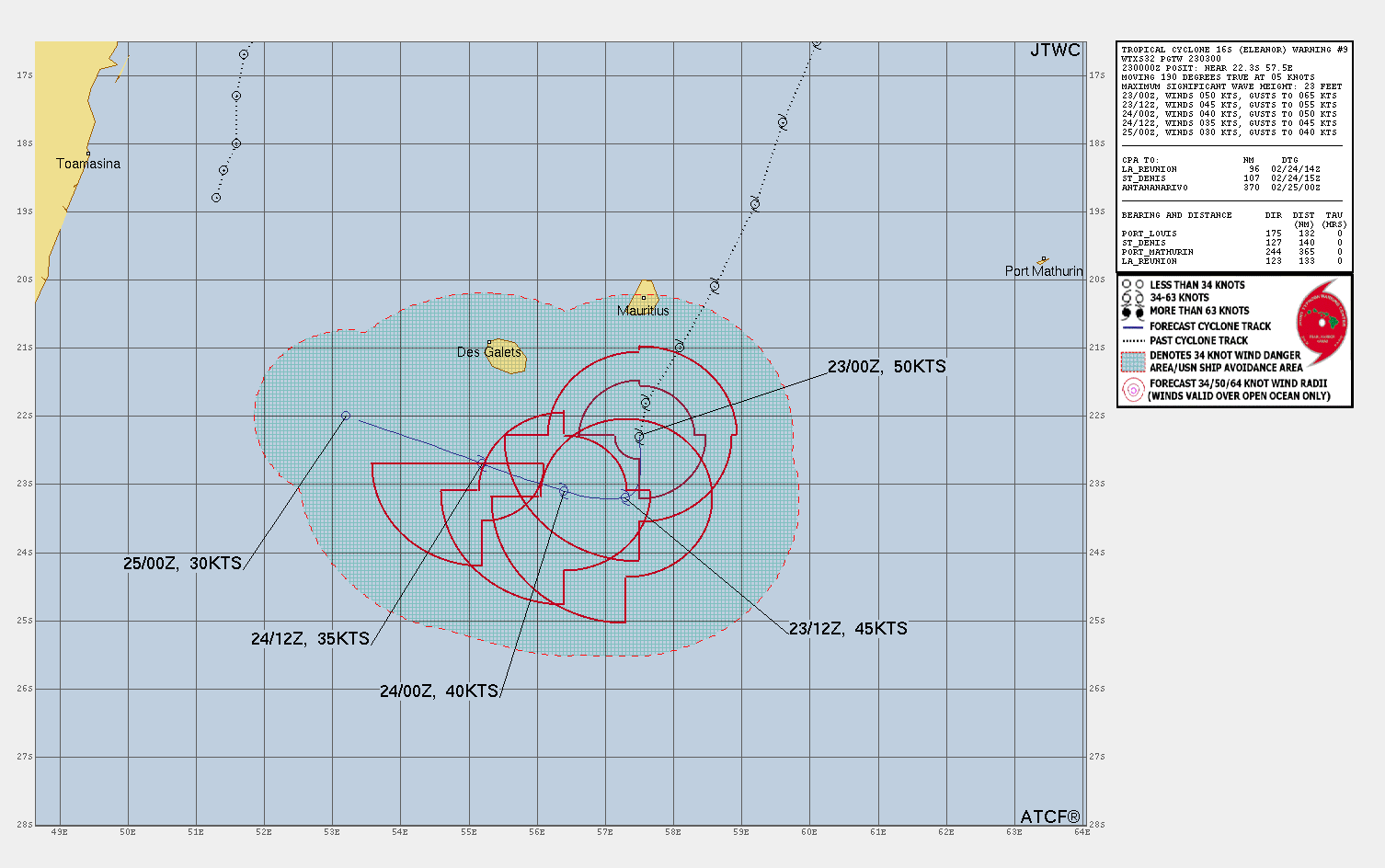The width and height of the screenshot is (1385, 868).
Task: Click the 'BEARING AND DISTANCE' table header
Action: 1176,215
